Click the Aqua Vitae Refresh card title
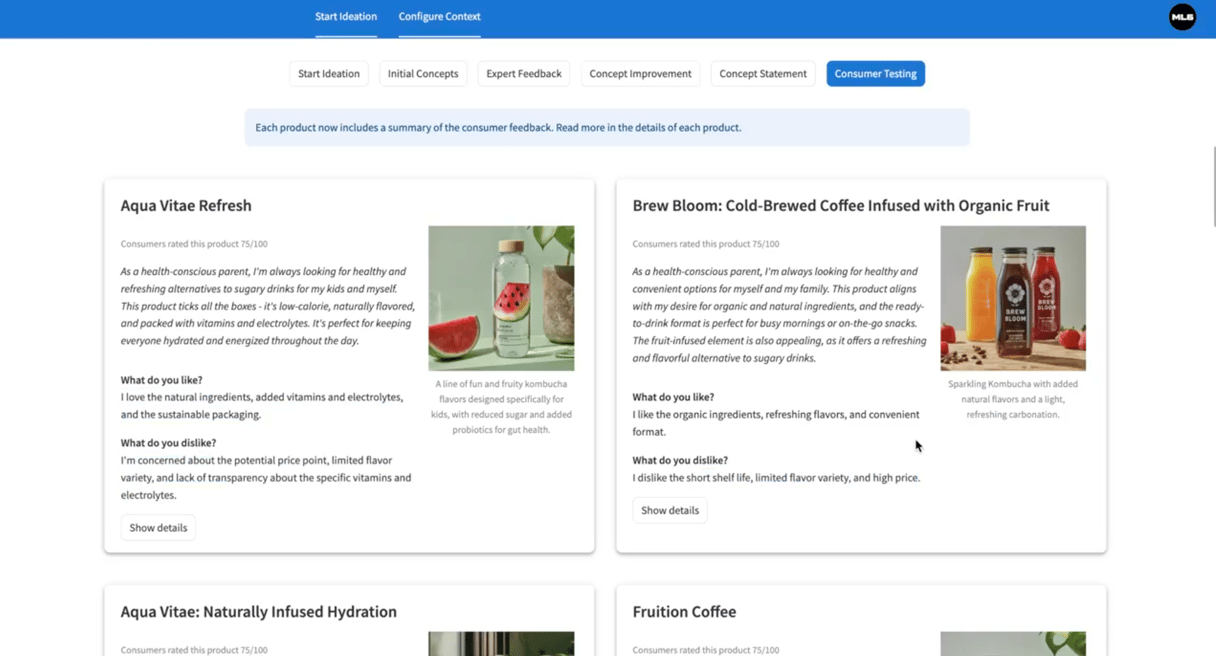This screenshot has width=1216, height=656. pos(186,206)
